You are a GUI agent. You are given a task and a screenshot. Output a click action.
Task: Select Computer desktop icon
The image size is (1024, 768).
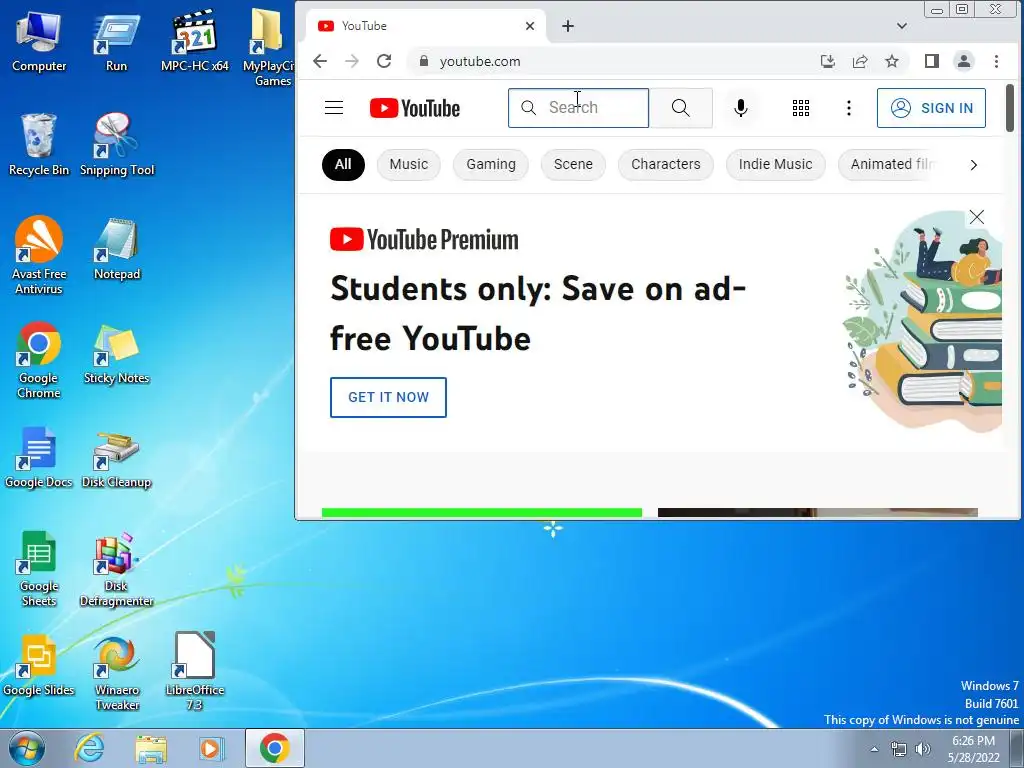(x=39, y=41)
